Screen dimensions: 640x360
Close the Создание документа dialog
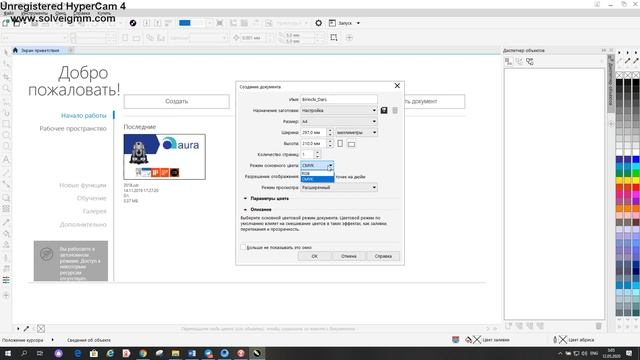[x=397, y=85]
